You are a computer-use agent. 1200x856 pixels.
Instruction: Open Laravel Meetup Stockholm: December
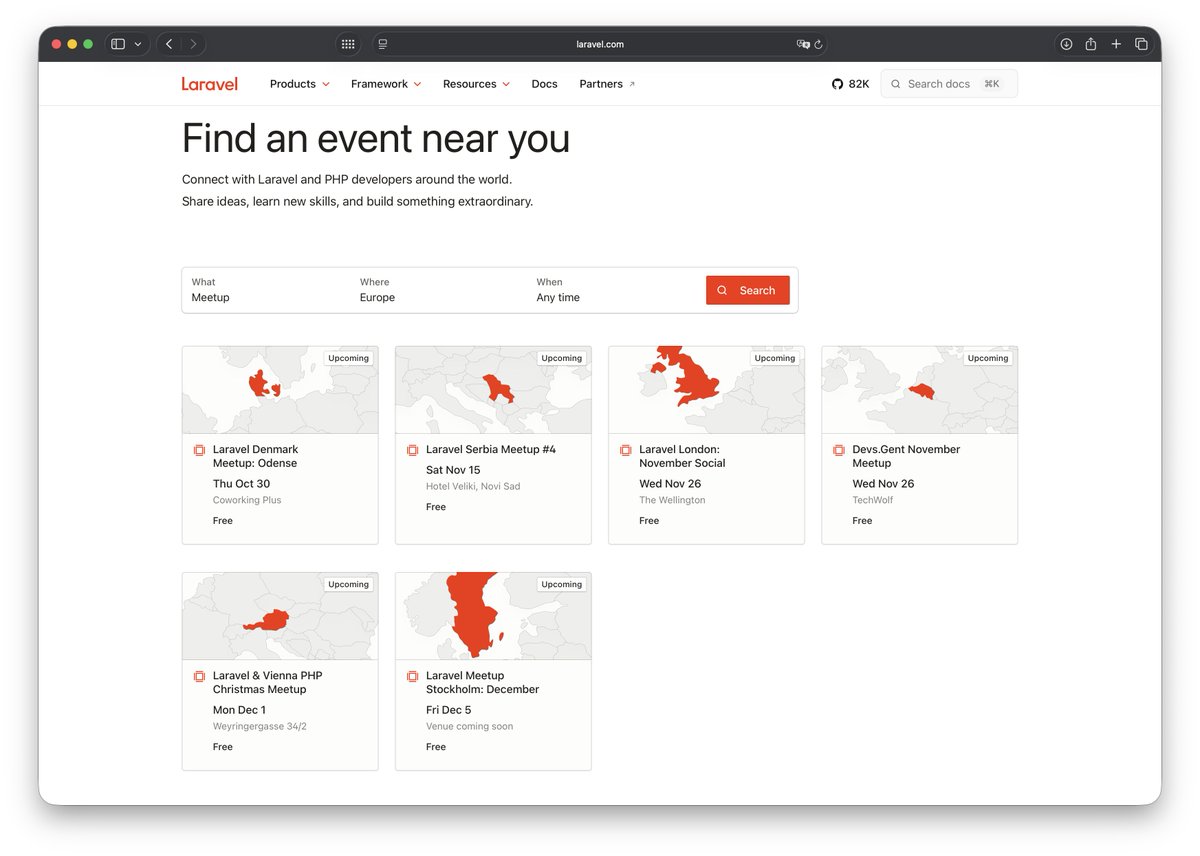(x=482, y=682)
